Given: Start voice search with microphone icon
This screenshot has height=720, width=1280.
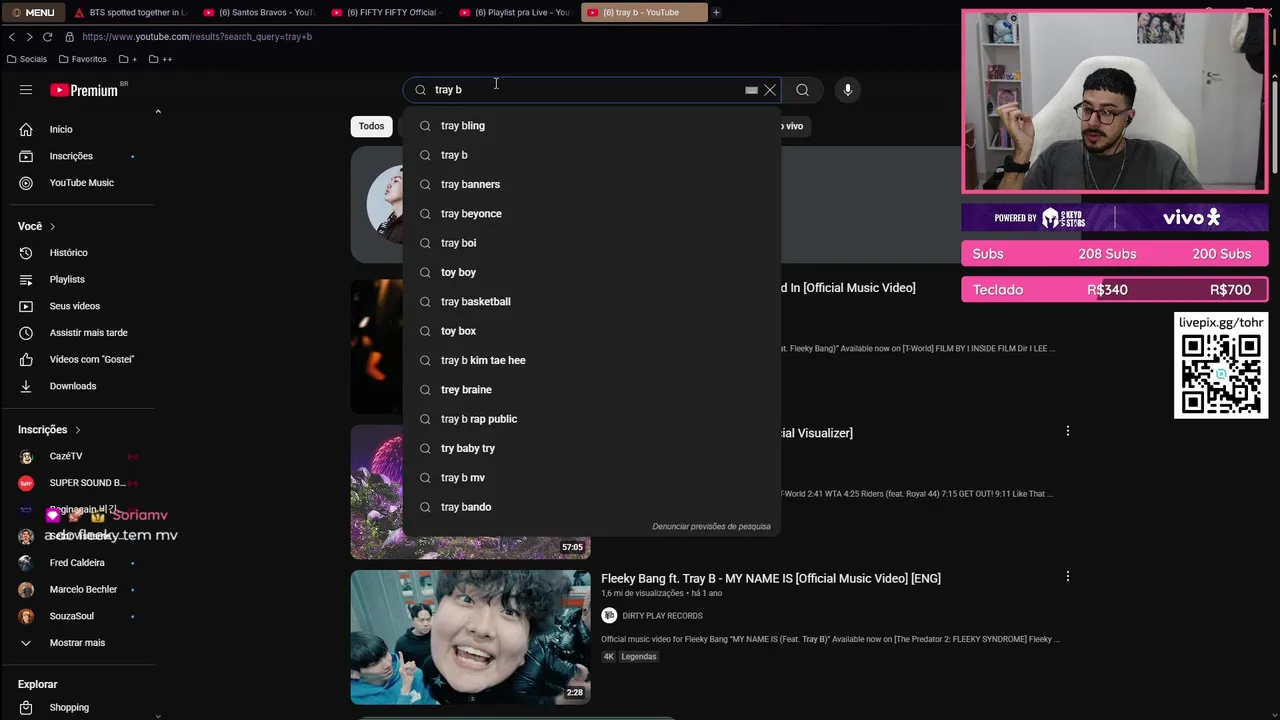Looking at the screenshot, I should click(x=847, y=90).
